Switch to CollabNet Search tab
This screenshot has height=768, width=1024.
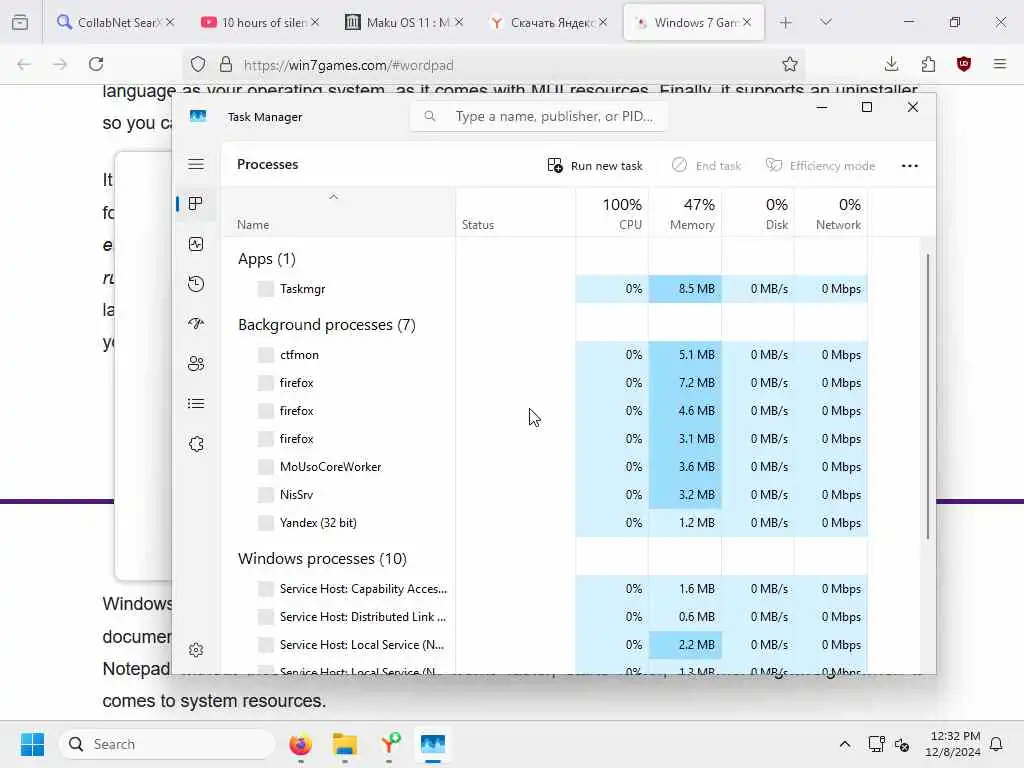click(115, 22)
